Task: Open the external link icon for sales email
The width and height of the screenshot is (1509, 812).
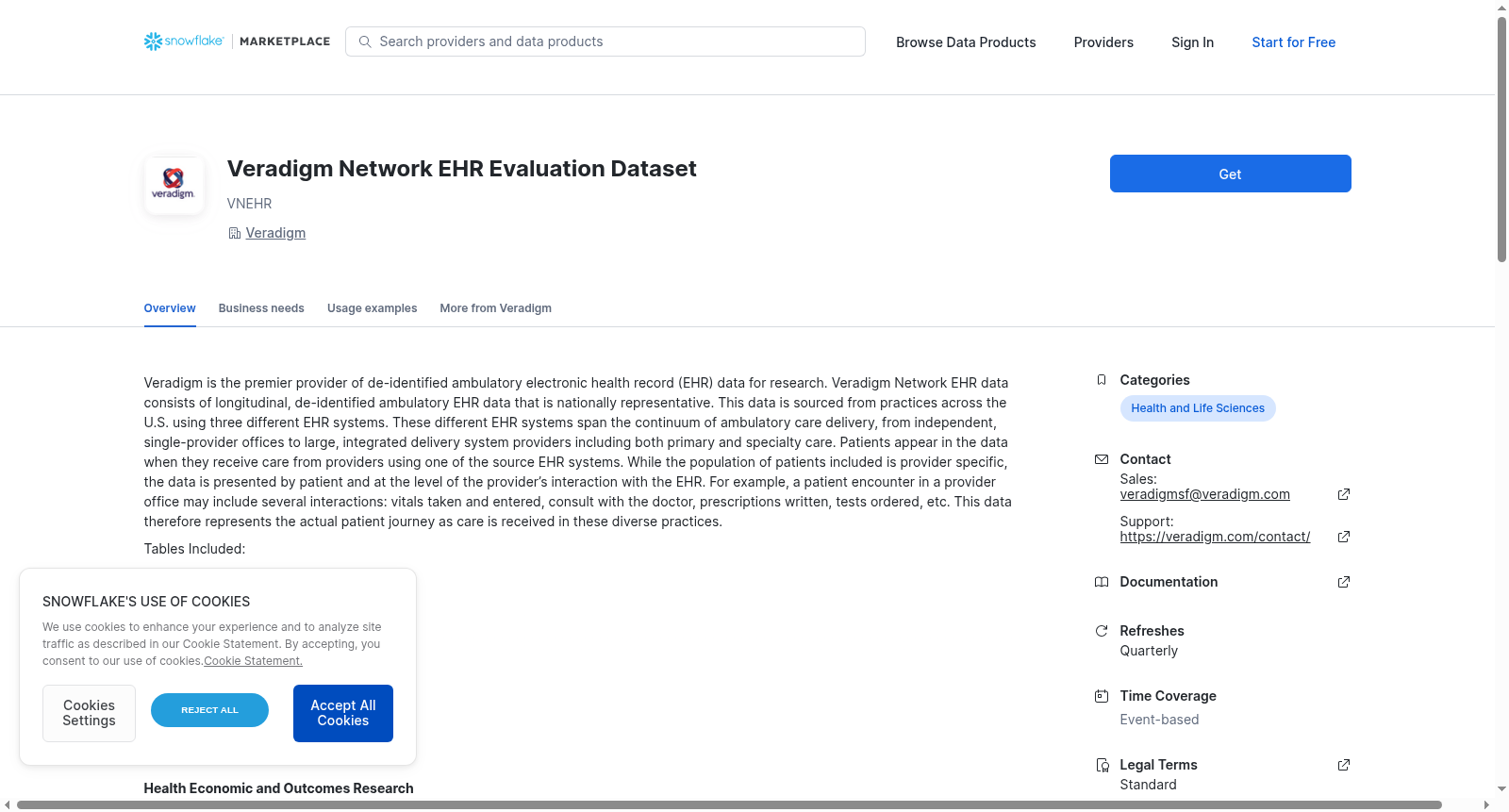Action: coord(1344,494)
